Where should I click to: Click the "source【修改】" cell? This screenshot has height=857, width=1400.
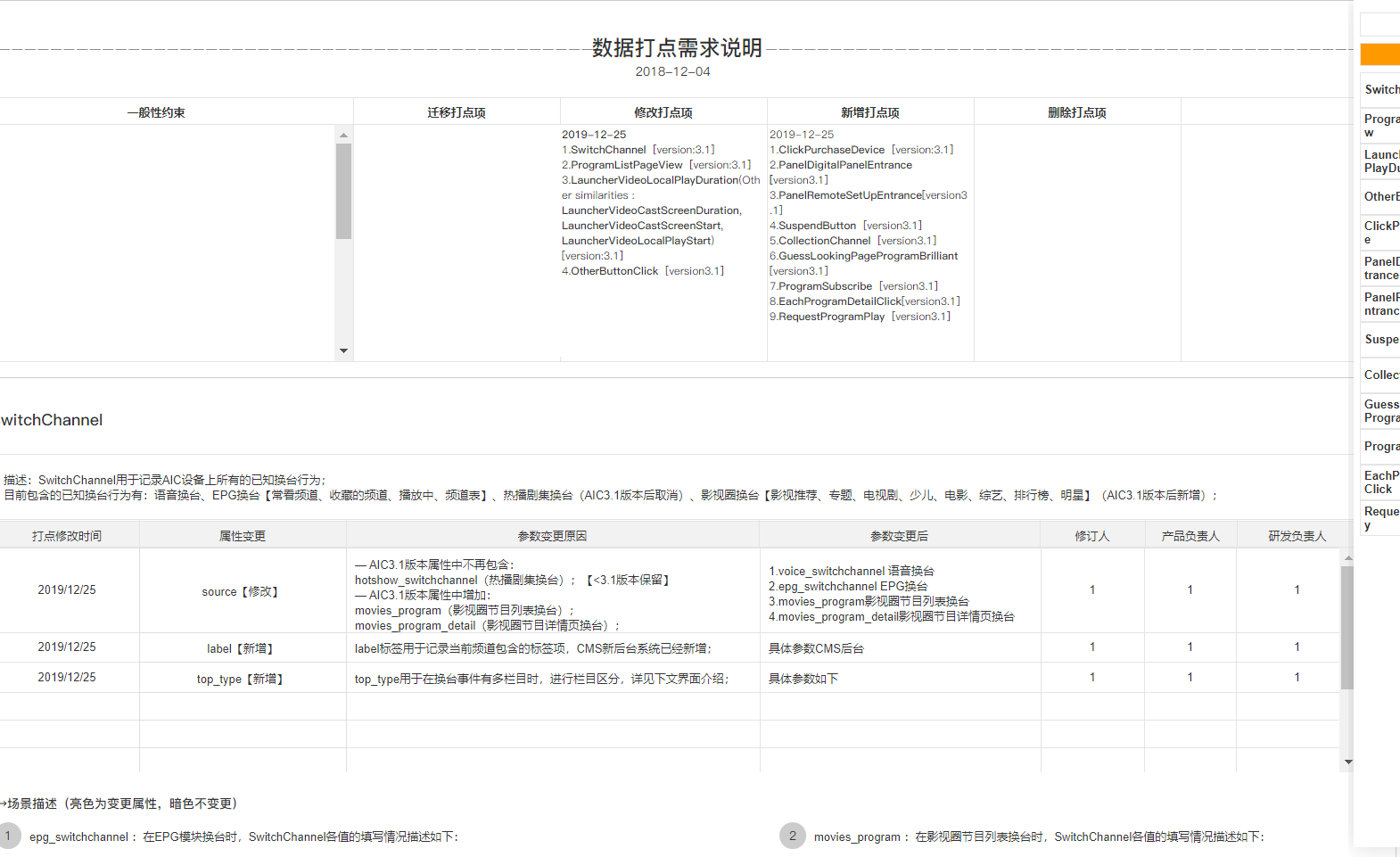[243, 591]
